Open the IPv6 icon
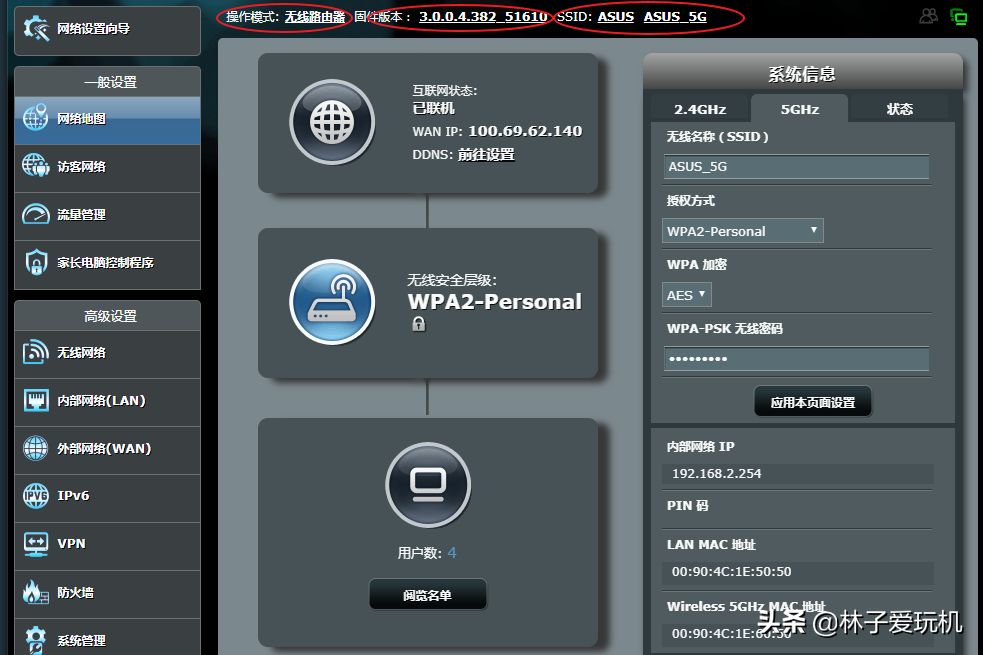Image resolution: width=983 pixels, height=655 pixels. pyautogui.click(x=36, y=496)
